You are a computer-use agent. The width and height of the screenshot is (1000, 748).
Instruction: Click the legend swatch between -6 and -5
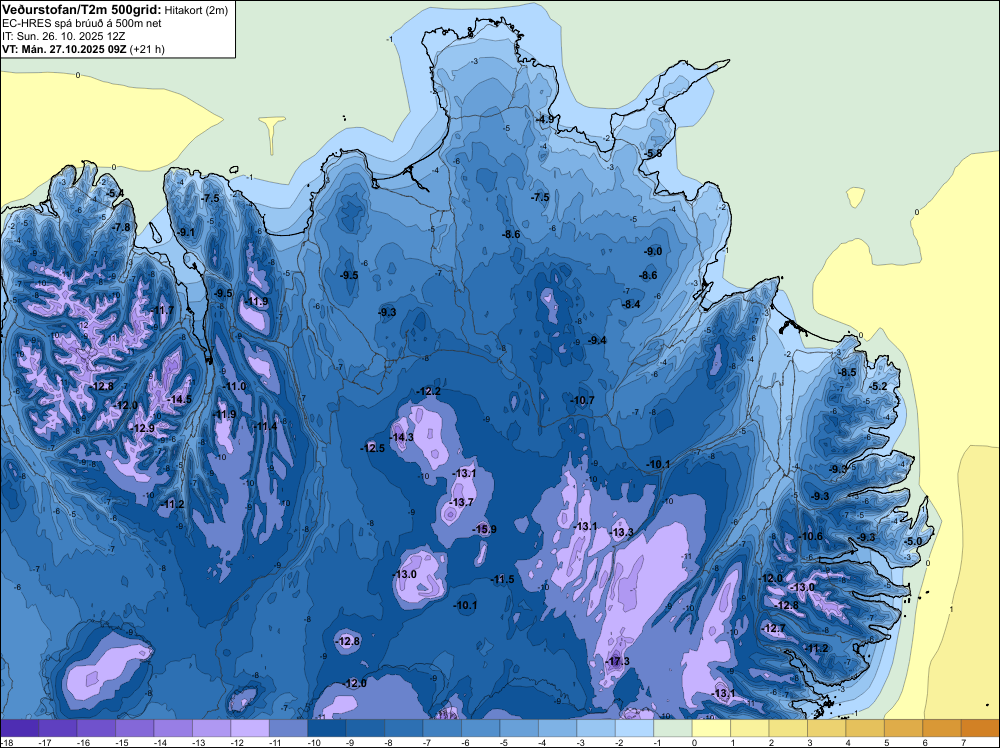(481, 728)
